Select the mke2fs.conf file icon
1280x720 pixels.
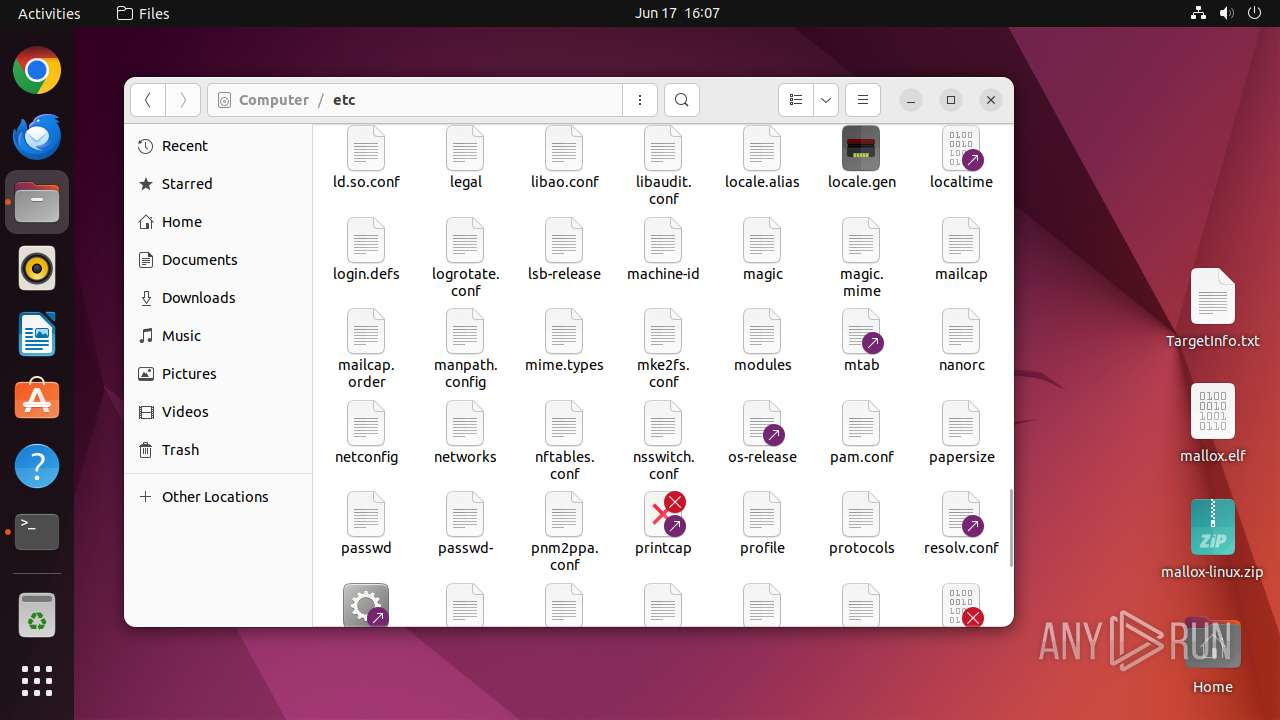click(x=663, y=331)
